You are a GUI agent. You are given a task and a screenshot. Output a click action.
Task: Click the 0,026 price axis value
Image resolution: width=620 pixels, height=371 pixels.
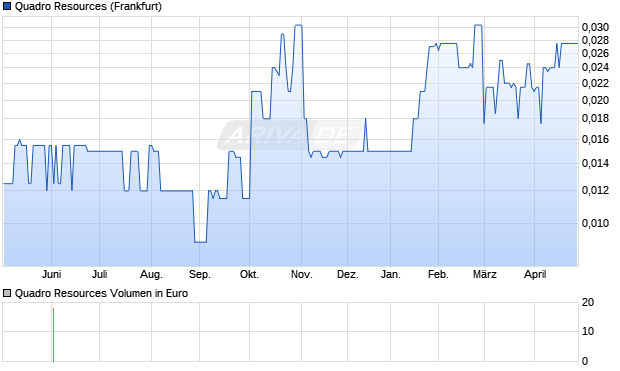point(595,53)
